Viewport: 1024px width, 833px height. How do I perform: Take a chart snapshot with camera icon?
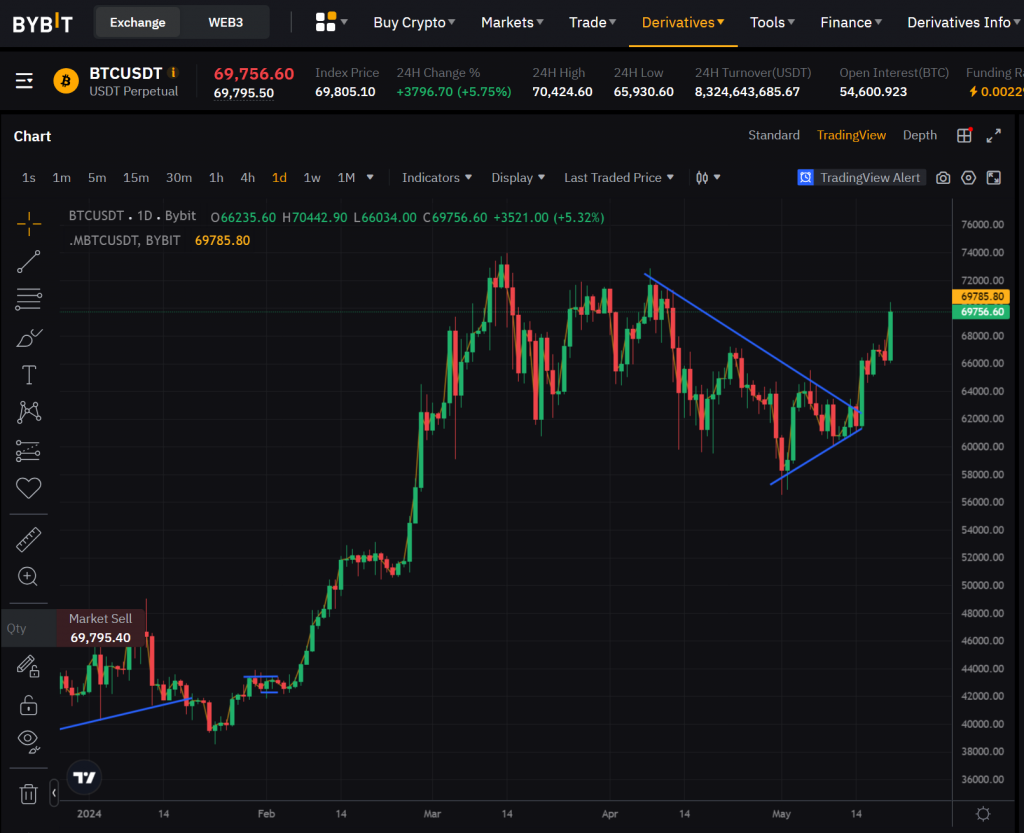click(x=943, y=178)
